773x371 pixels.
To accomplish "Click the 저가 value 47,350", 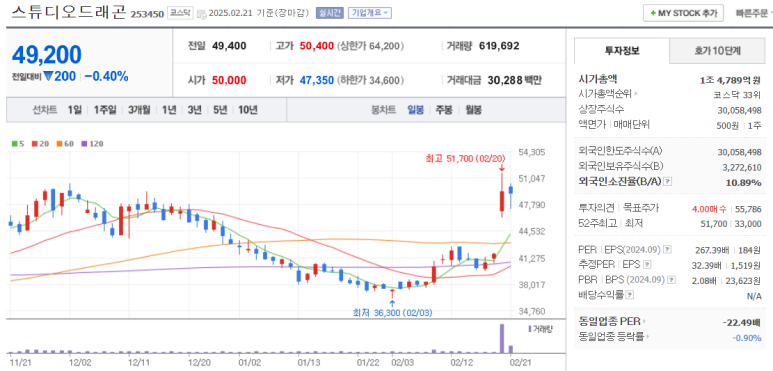I will pyautogui.click(x=316, y=80).
